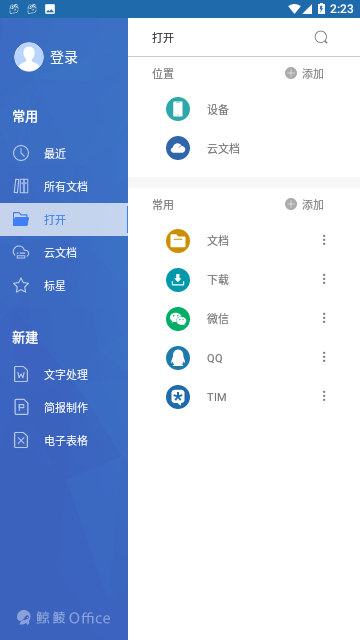The height and width of the screenshot is (640, 360).
Task: Open the 登录 login link
Action: pyautogui.click(x=64, y=58)
